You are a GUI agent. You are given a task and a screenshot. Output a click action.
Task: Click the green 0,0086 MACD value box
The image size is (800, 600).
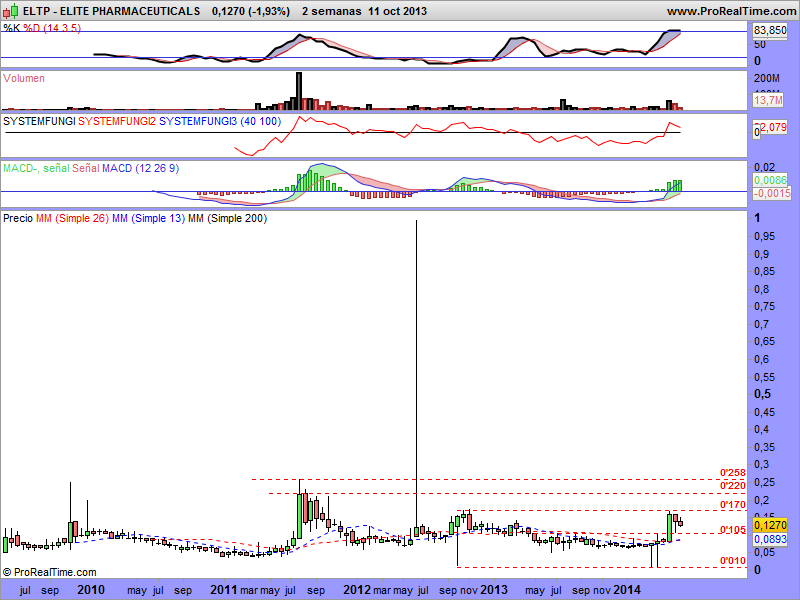770,180
